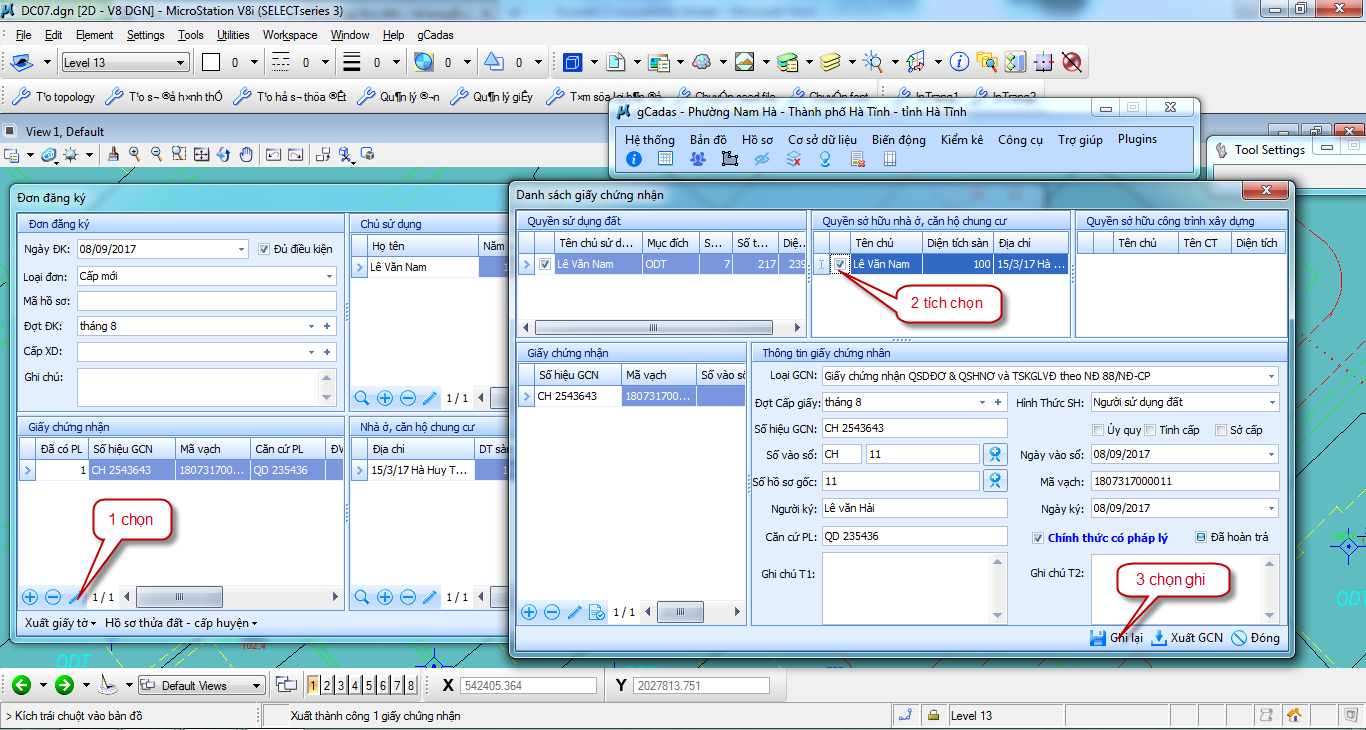Screen dimensions: 1366x730
Task: Click the search icon beside Số vào sổ
Action: [x=994, y=455]
